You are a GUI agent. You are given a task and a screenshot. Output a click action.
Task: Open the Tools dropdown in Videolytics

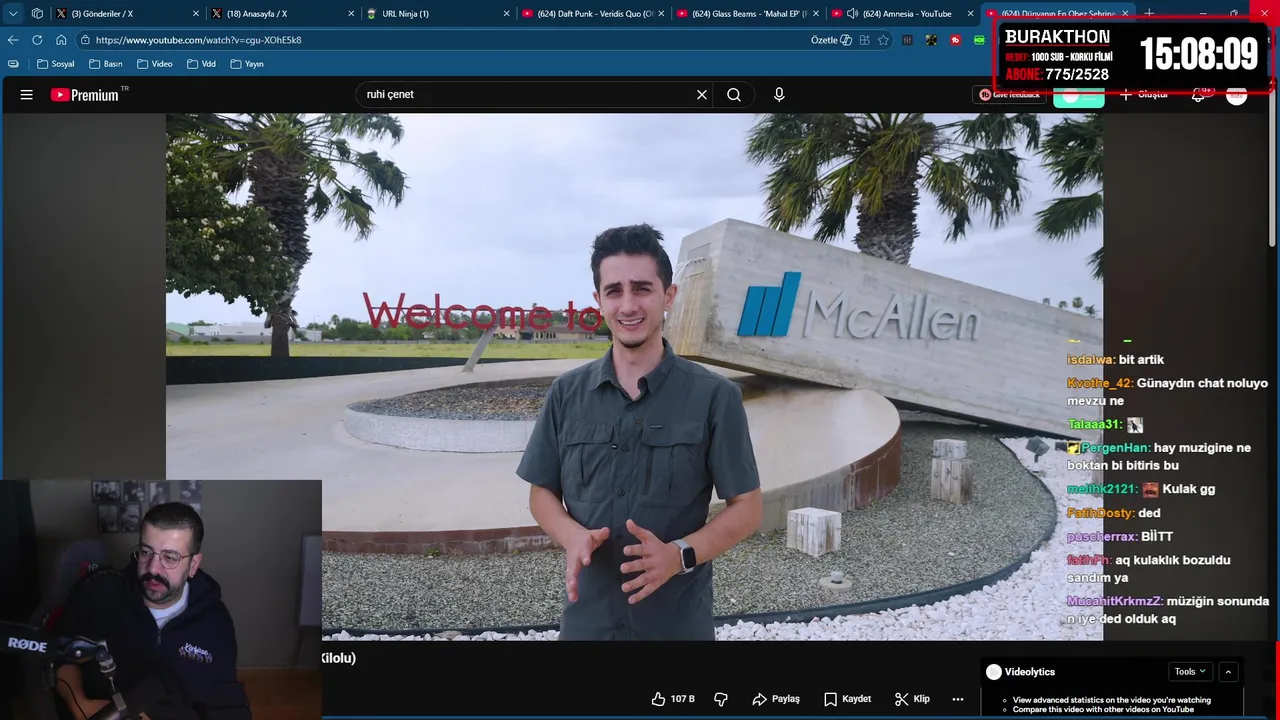click(x=1190, y=672)
